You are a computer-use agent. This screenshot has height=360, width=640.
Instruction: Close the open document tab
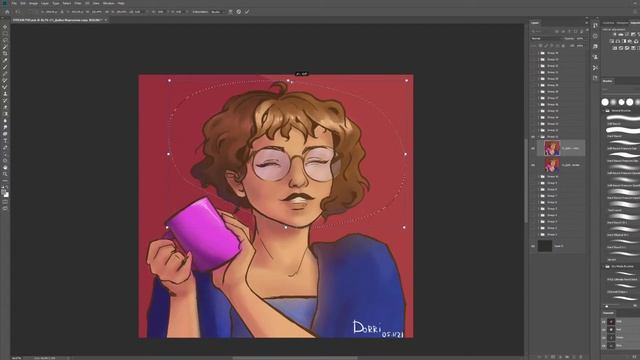[x=106, y=20]
